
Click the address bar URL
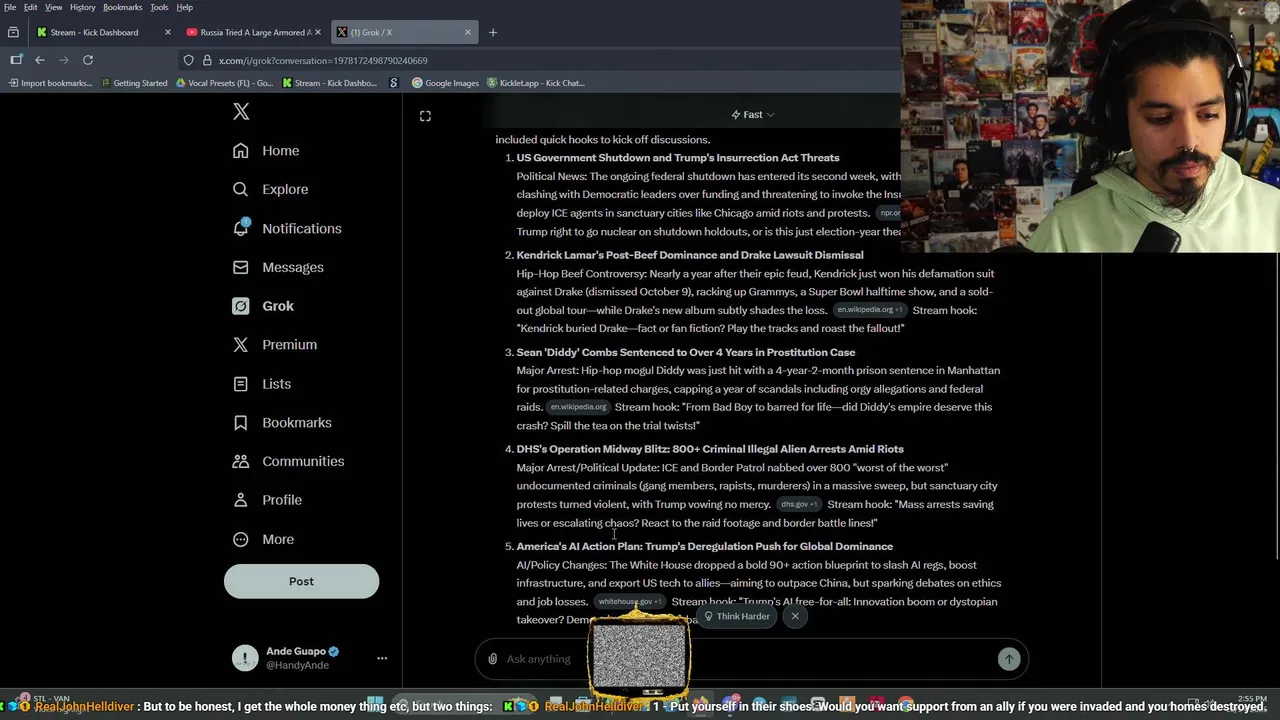[x=322, y=61]
